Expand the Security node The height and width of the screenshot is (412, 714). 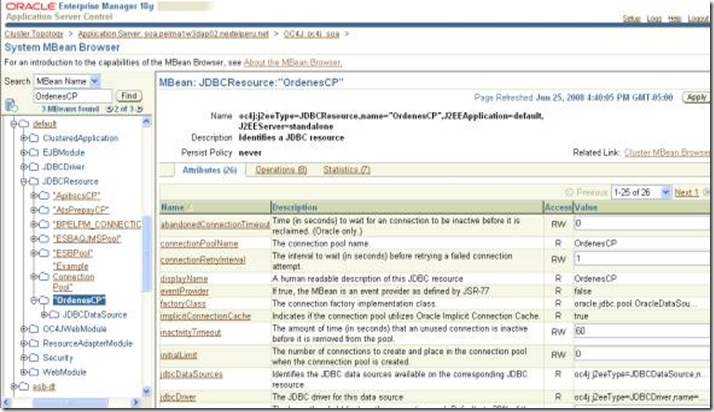click(x=24, y=358)
